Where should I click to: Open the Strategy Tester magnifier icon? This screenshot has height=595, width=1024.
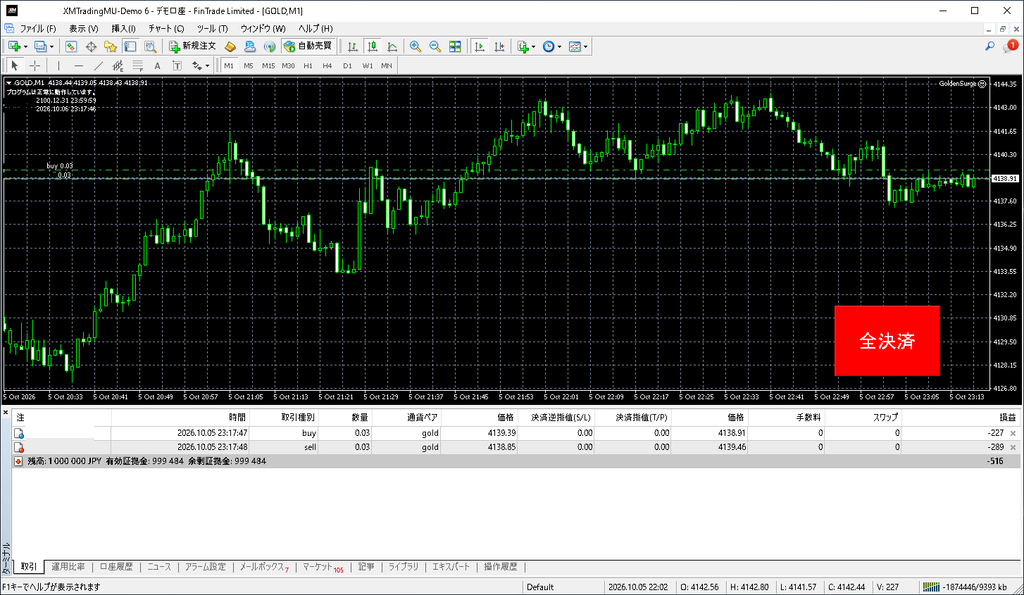(150, 46)
